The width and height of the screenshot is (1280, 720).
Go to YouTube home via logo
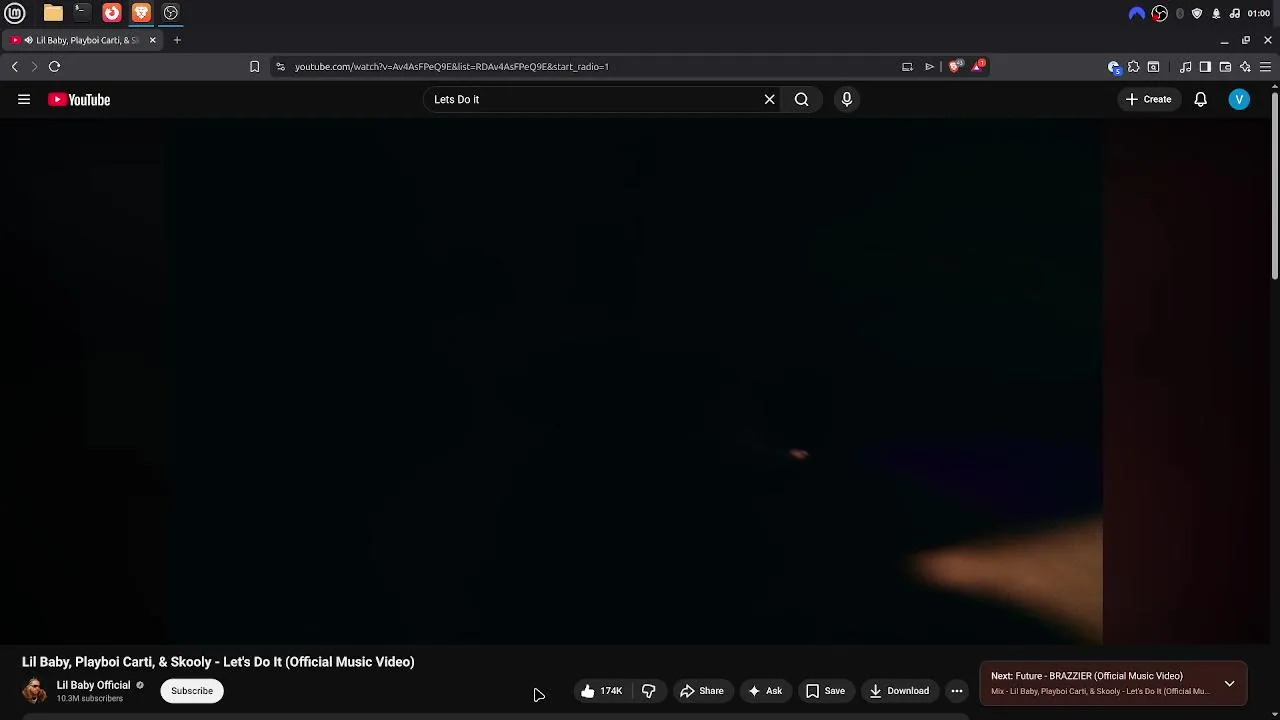point(79,99)
